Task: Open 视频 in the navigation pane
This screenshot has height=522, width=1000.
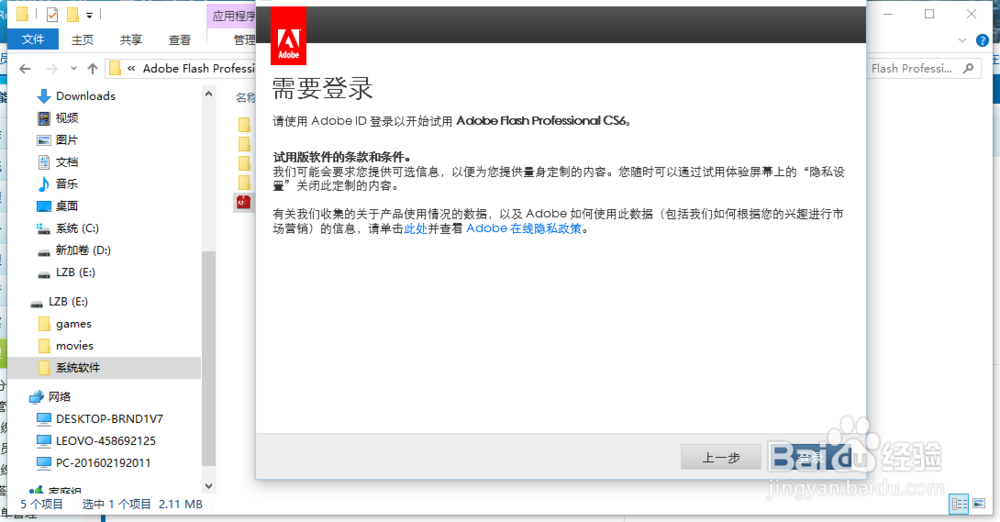Action: (66, 118)
